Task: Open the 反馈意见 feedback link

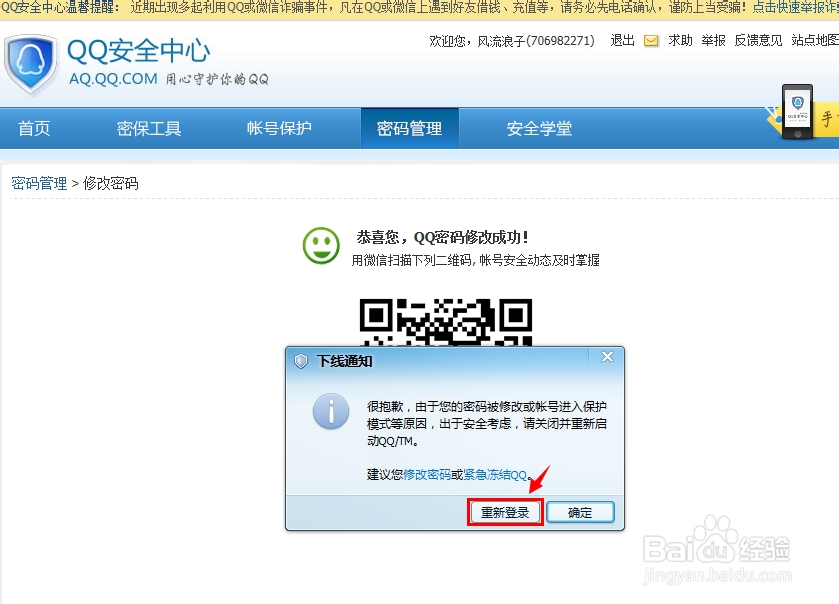Action: pyautogui.click(x=758, y=41)
